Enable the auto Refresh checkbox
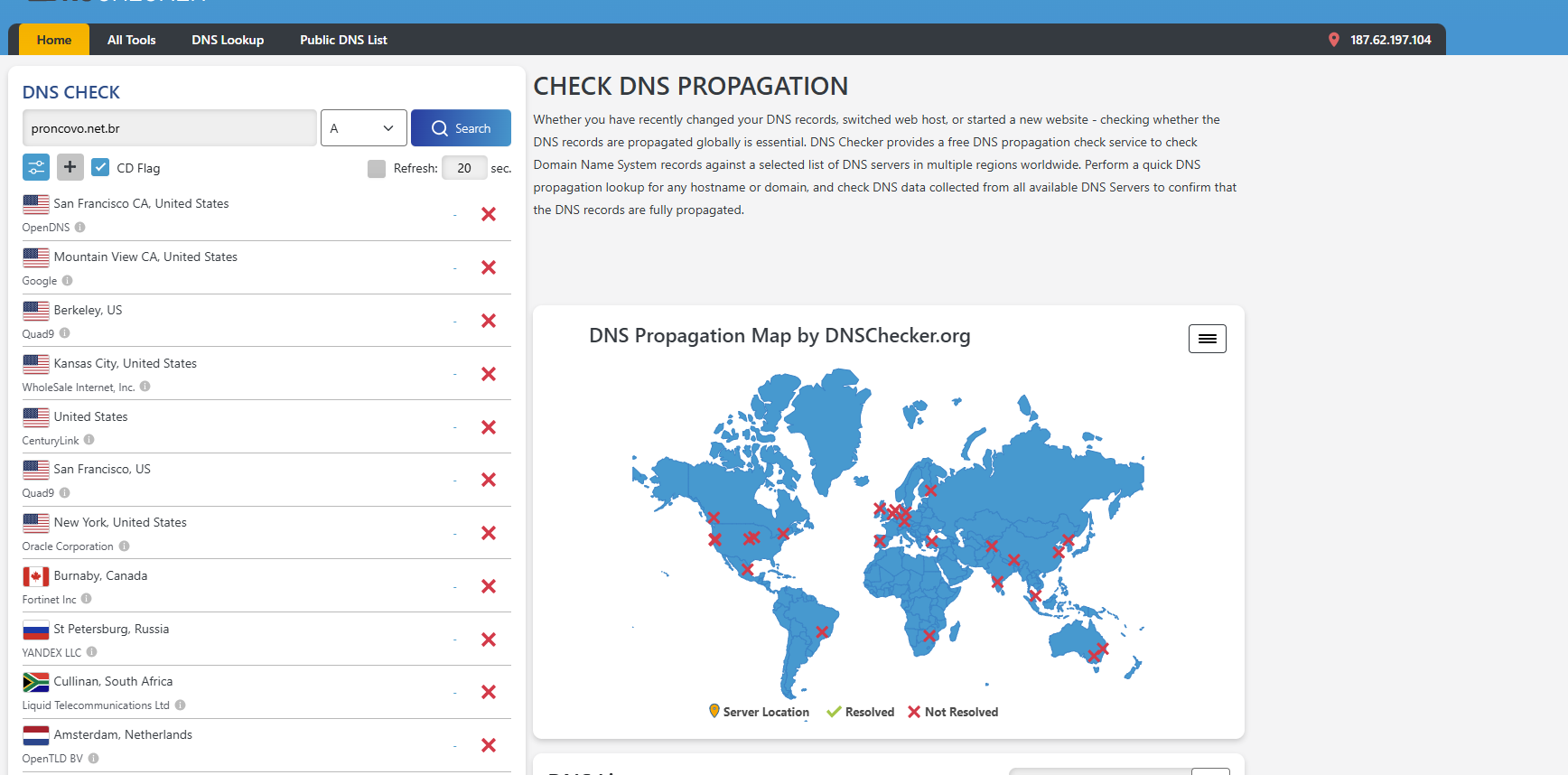The width and height of the screenshot is (1568, 775). point(377,169)
